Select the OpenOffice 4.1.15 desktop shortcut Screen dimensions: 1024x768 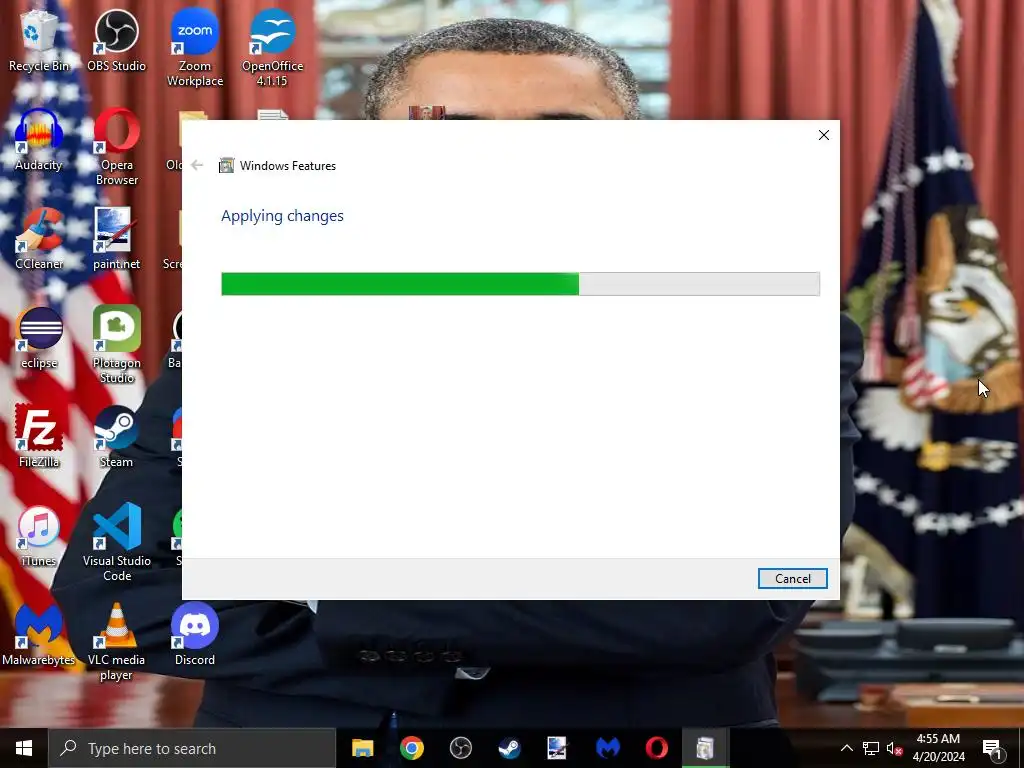272,48
